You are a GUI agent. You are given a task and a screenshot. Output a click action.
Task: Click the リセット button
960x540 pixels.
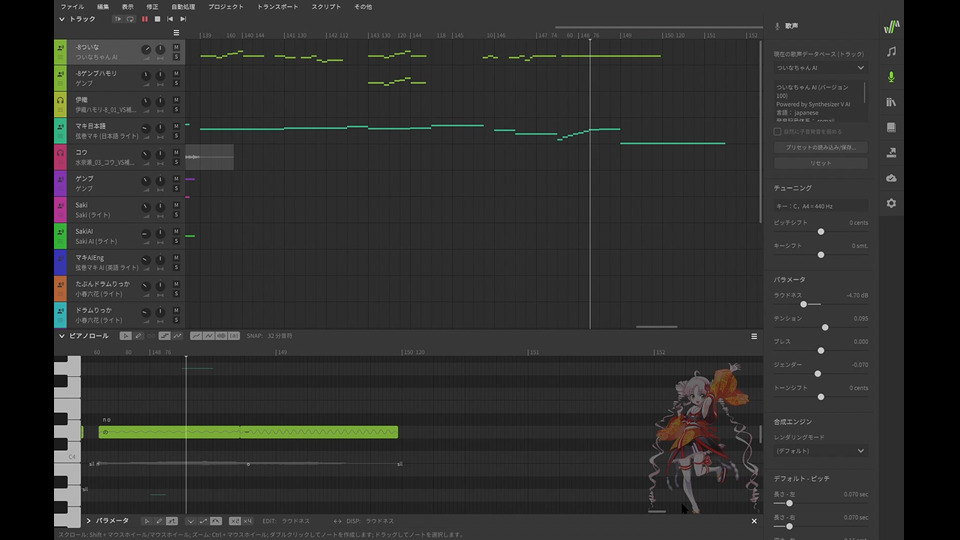coord(820,163)
